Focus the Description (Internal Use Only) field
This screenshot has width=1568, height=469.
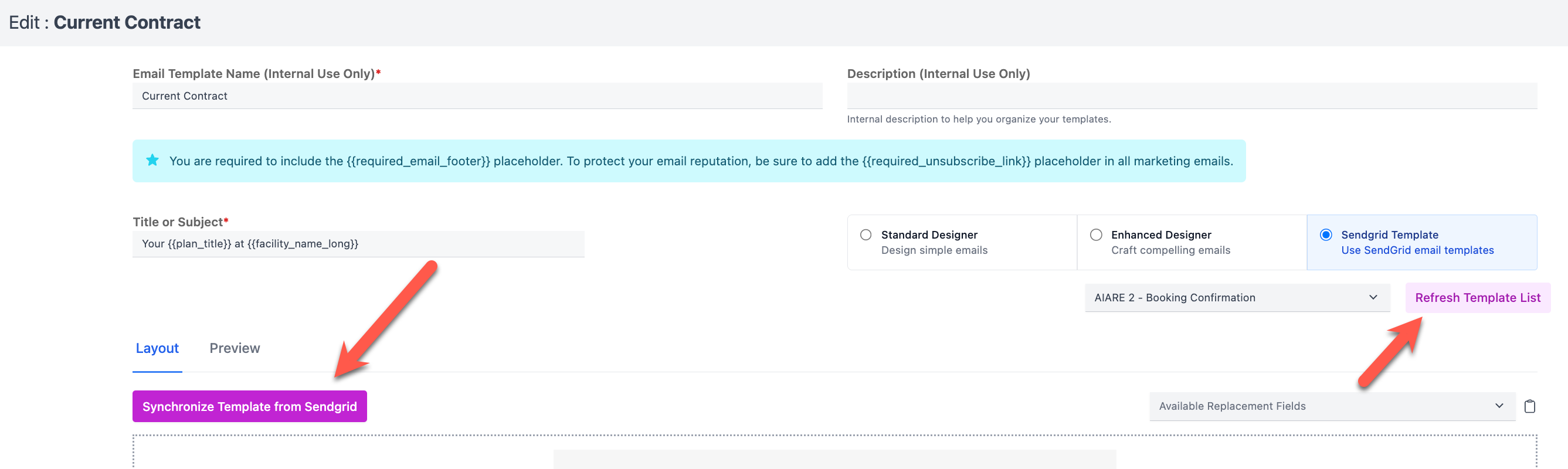tap(1192, 96)
